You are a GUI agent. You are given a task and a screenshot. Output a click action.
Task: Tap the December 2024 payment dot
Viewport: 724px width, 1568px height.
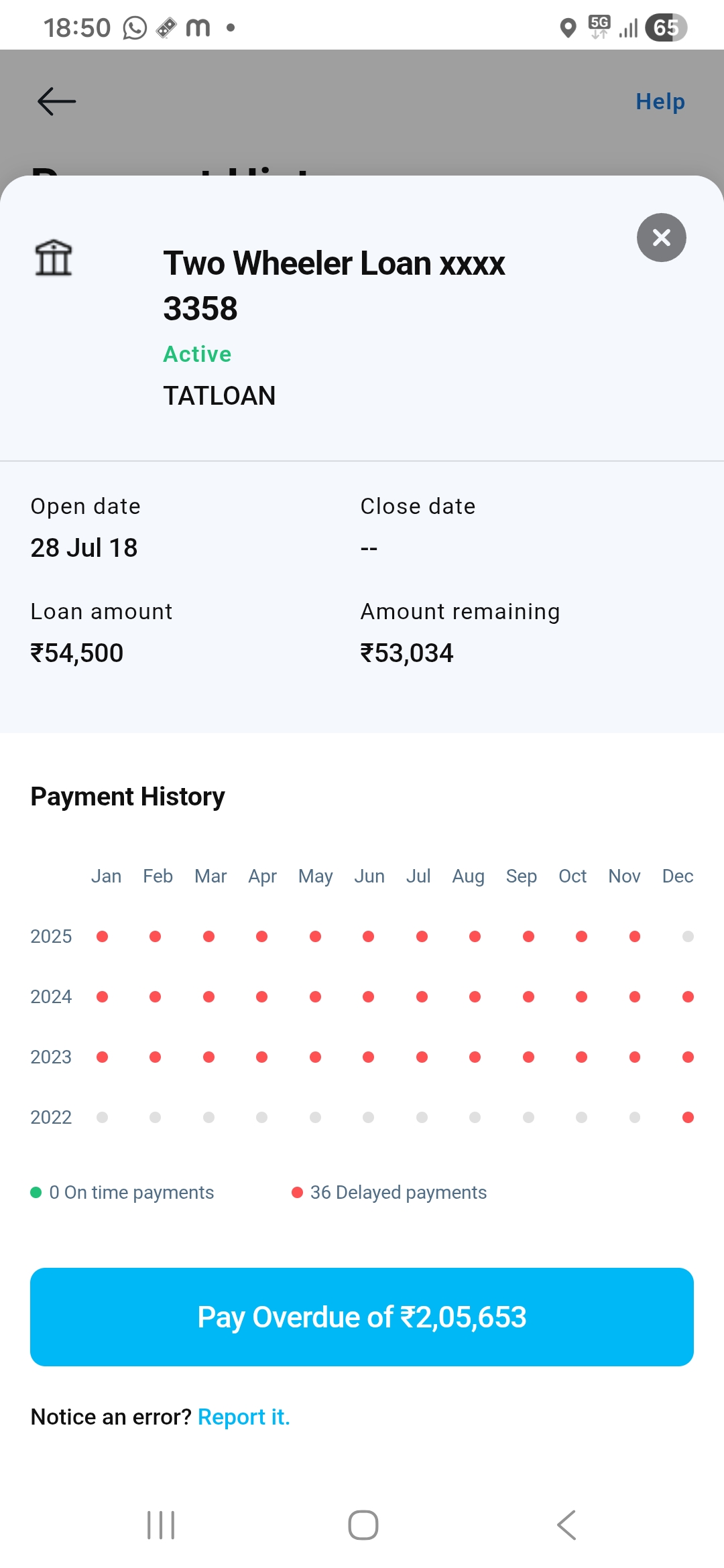click(688, 996)
